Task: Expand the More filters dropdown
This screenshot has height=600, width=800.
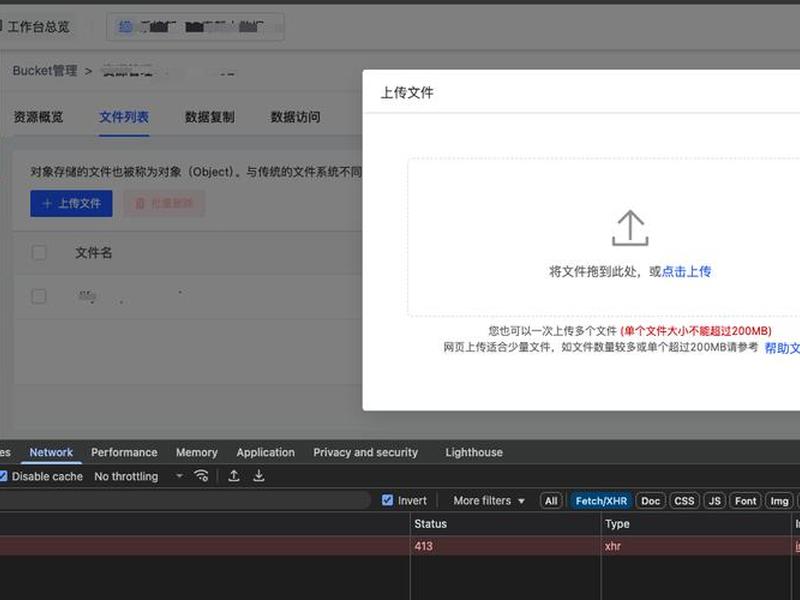Action: point(489,501)
